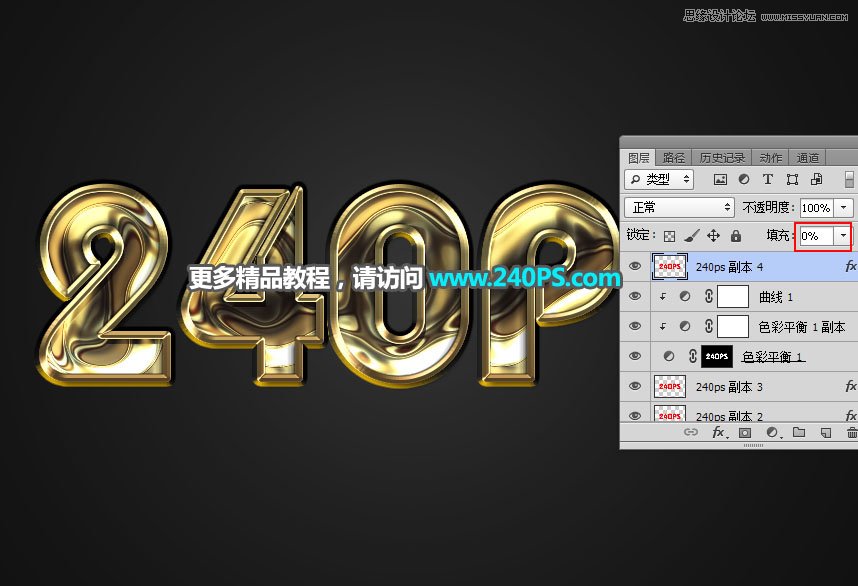Screen dimensions: 858x586
Task: Filter layers by adjustment layer type
Action: click(744, 179)
